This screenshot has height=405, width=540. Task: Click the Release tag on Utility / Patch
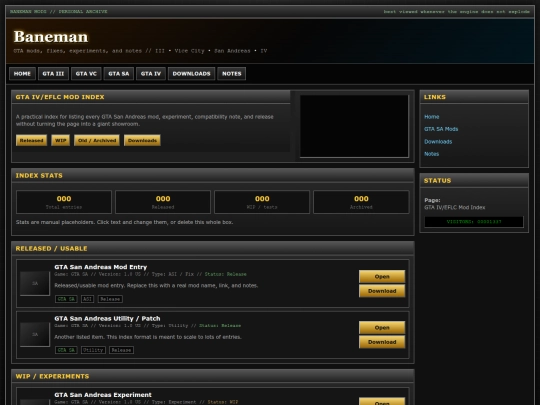[x=121, y=350]
